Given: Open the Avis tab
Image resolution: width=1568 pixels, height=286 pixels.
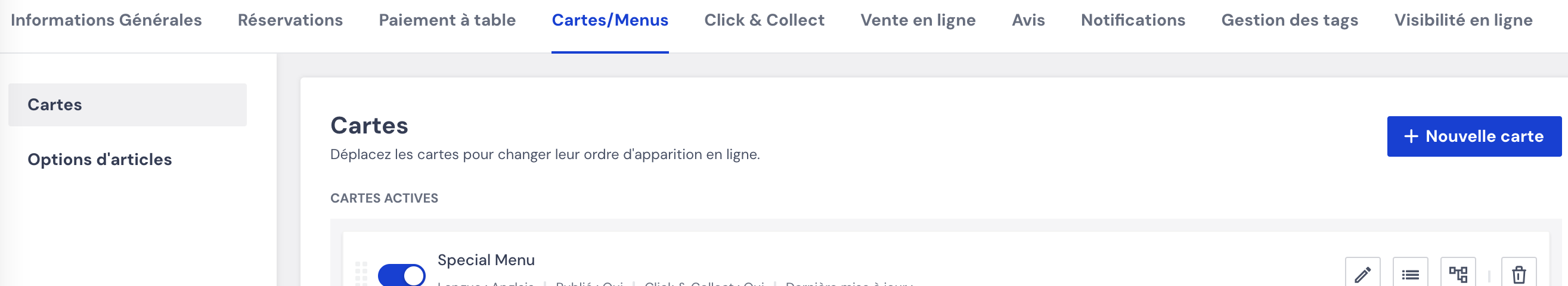Looking at the screenshot, I should coord(1028,20).
